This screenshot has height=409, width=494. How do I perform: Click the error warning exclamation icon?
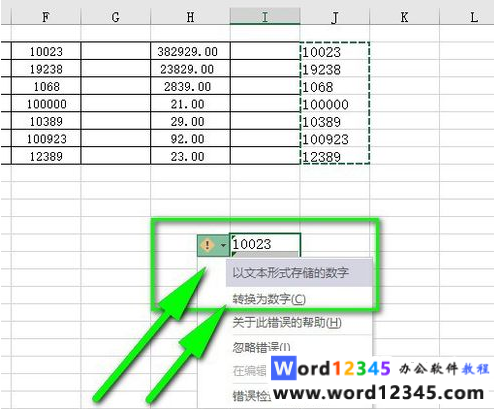(x=207, y=245)
